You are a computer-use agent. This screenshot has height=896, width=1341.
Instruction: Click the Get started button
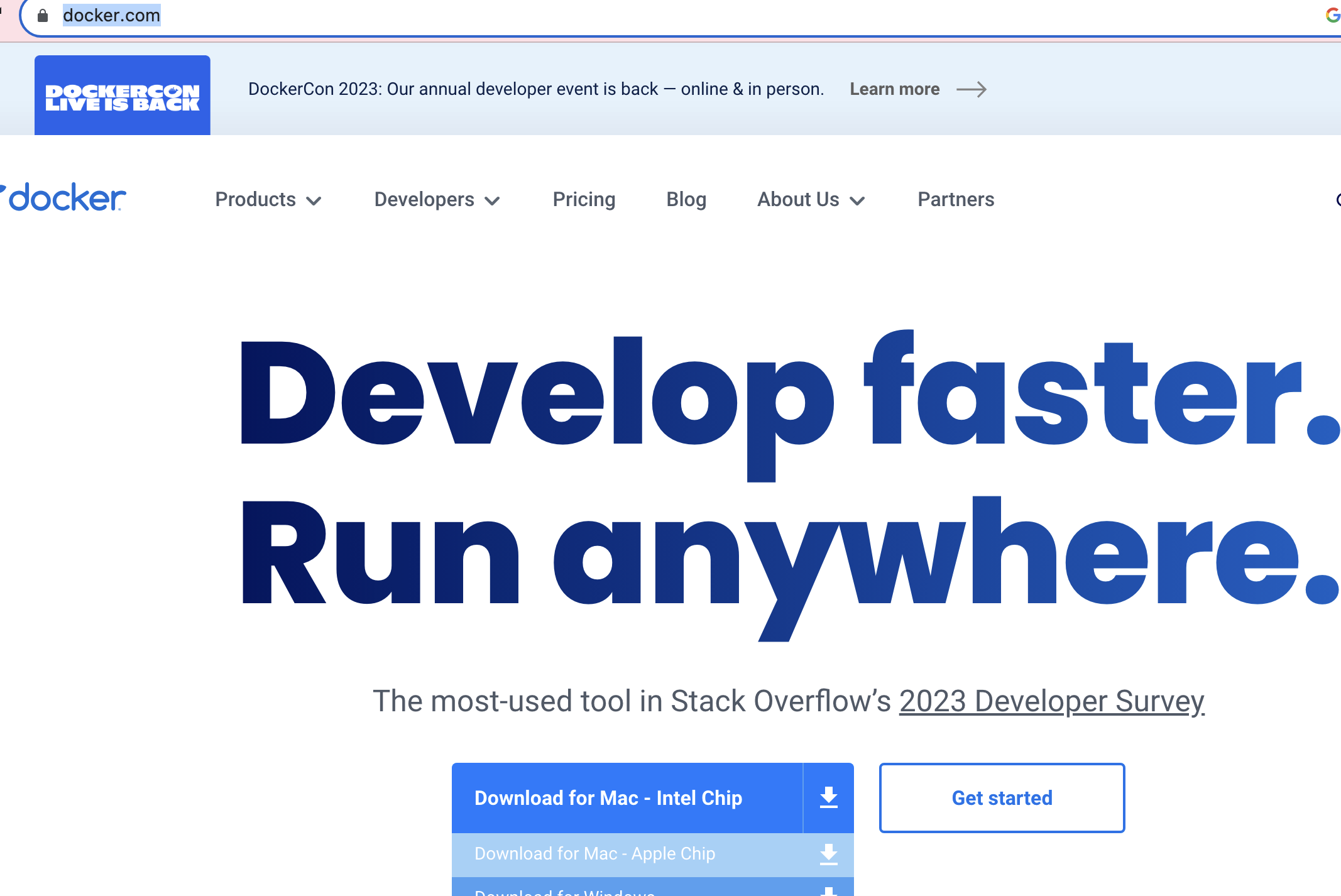pyautogui.click(x=1002, y=798)
